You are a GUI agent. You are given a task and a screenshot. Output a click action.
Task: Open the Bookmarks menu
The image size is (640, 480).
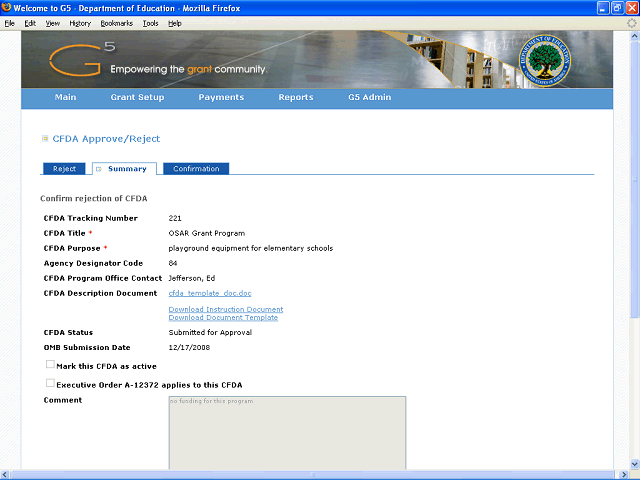(x=117, y=23)
